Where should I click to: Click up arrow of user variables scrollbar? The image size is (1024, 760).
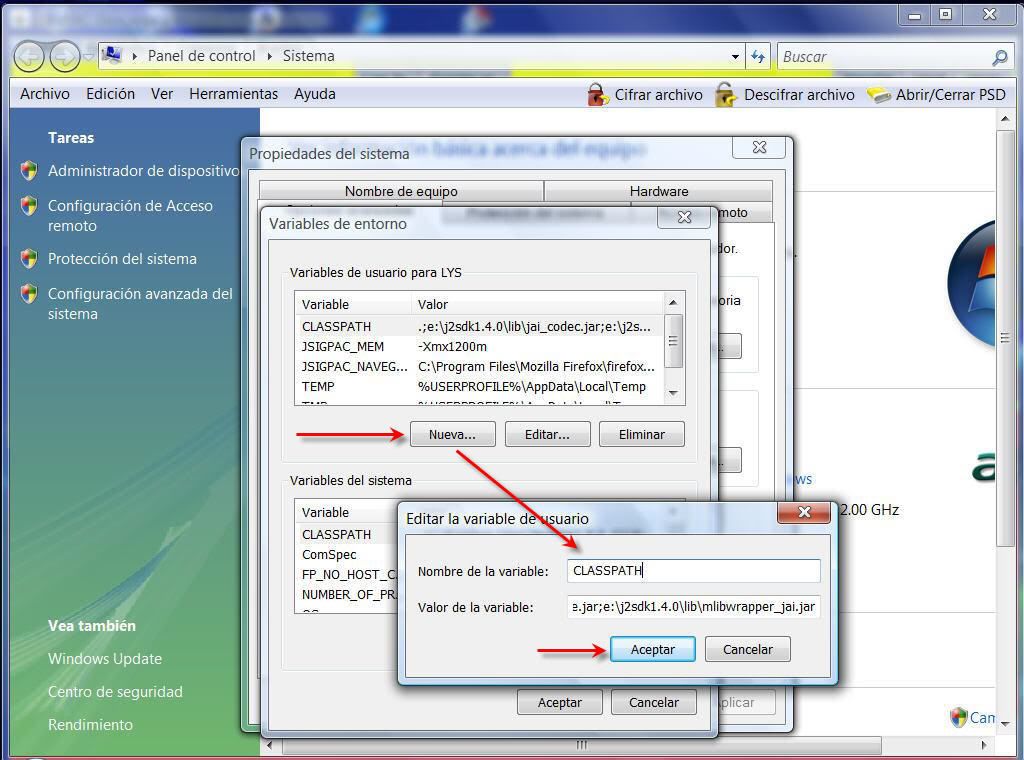pyautogui.click(x=673, y=303)
